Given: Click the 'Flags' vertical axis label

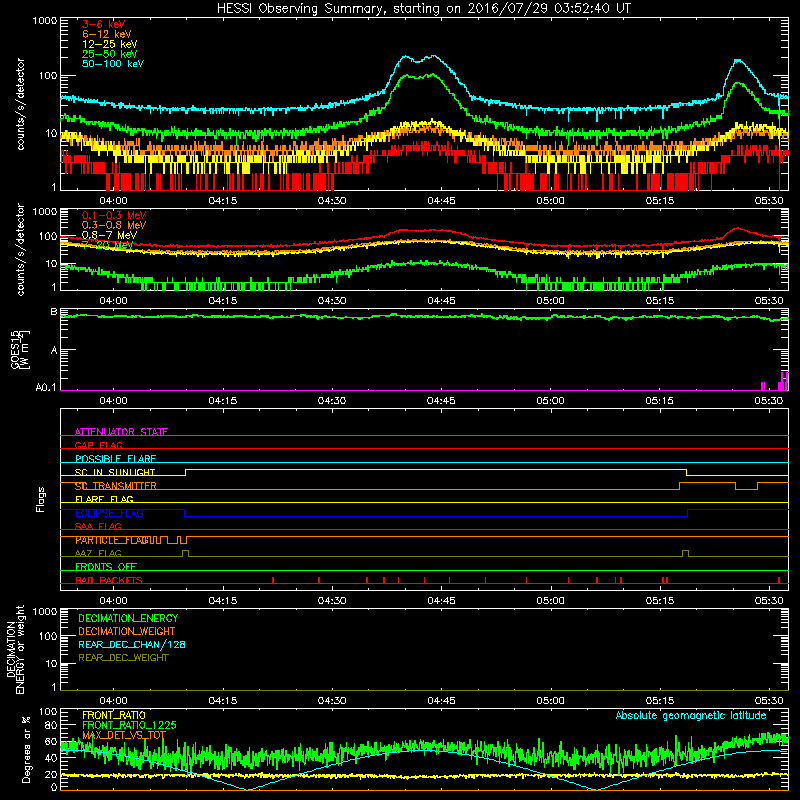Looking at the screenshot, I should pos(41,499).
